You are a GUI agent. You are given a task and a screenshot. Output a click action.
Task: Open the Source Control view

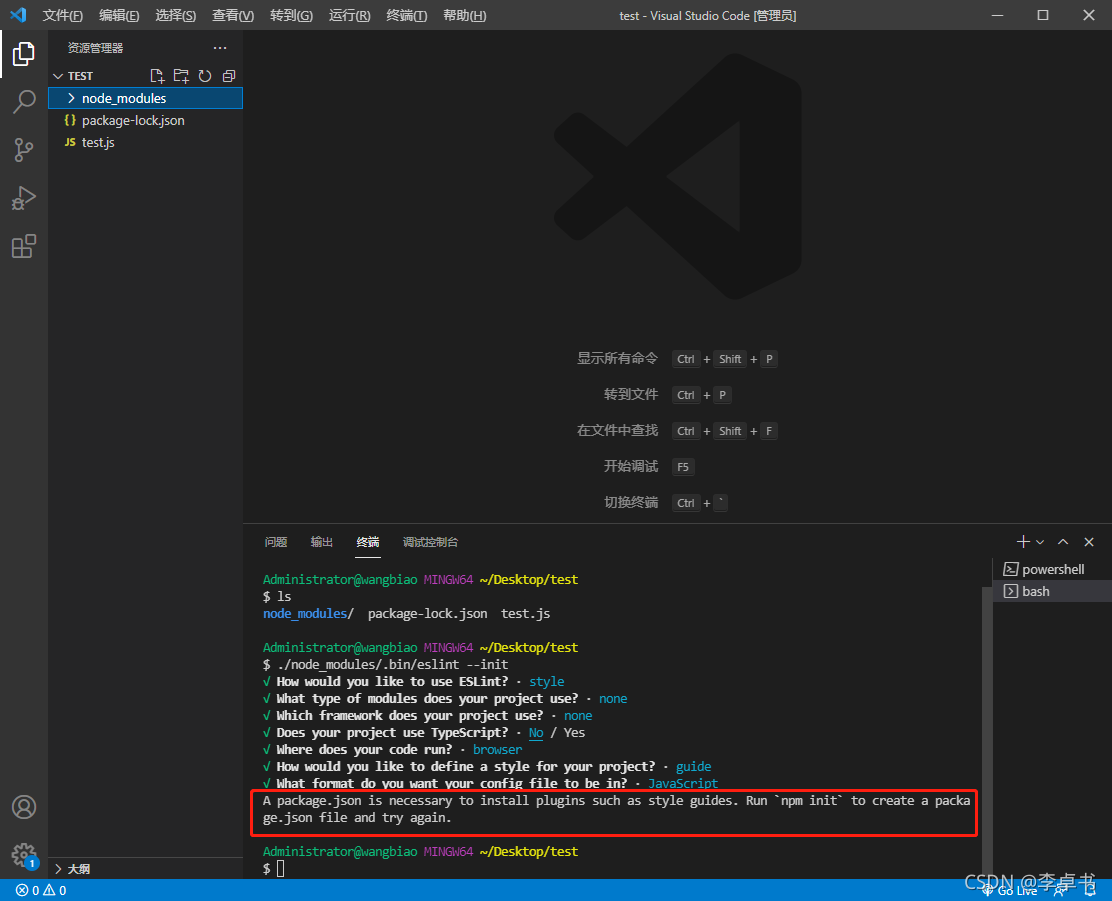click(x=23, y=150)
